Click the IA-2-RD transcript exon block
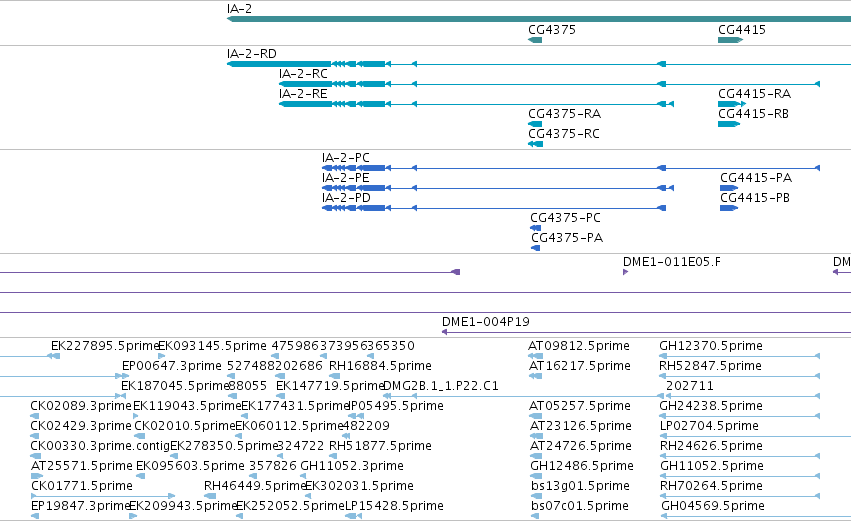The width and height of the screenshot is (851, 521). click(279, 64)
